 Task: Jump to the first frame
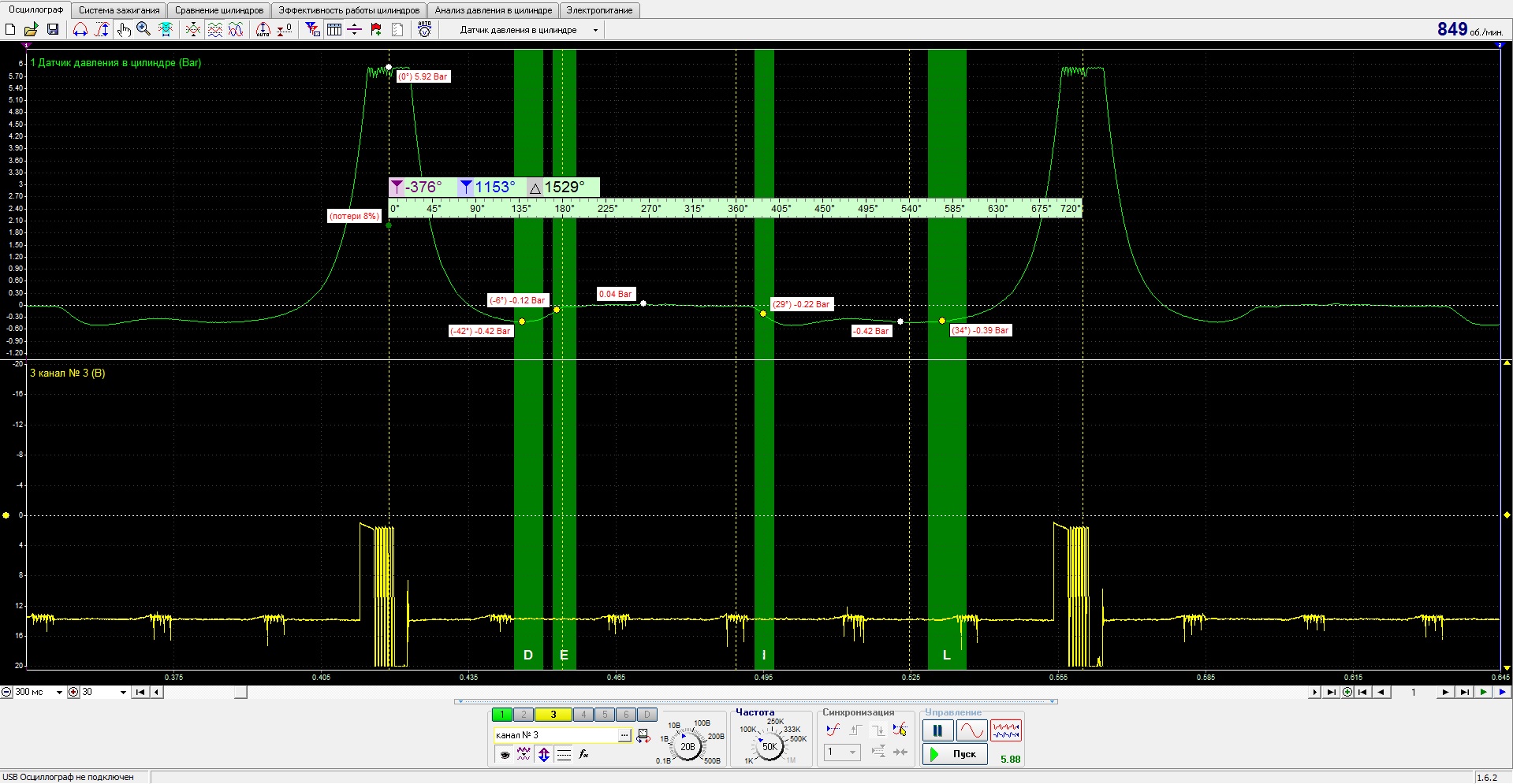click(1362, 693)
